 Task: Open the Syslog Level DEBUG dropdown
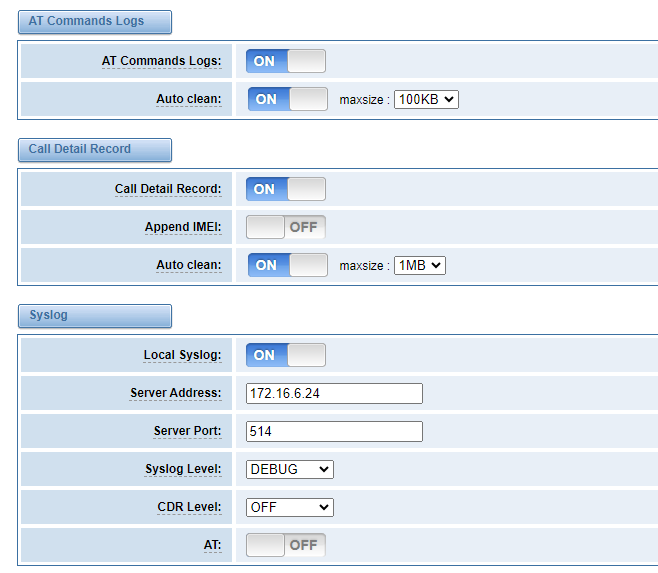pos(290,469)
